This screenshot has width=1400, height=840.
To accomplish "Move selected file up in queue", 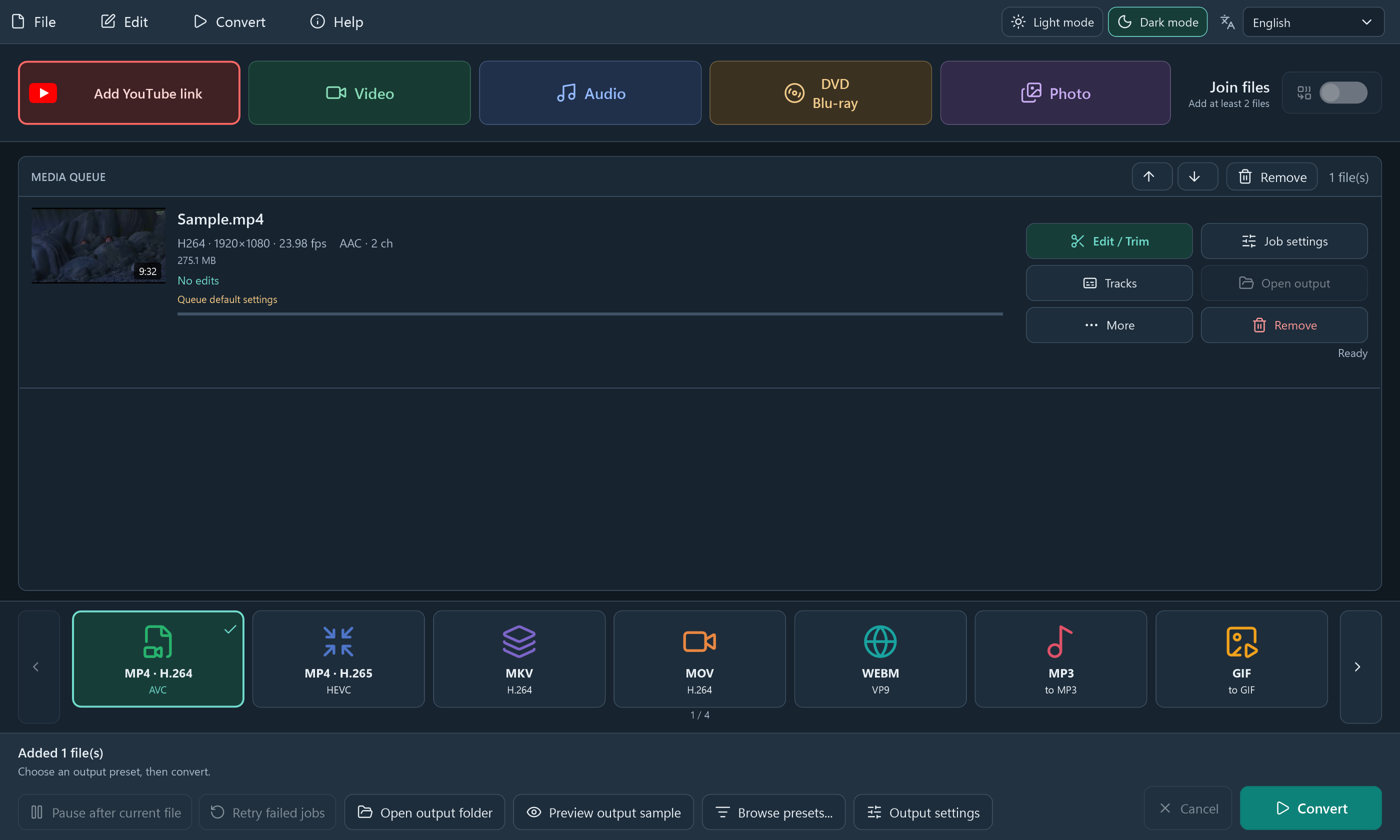I will tap(1151, 176).
